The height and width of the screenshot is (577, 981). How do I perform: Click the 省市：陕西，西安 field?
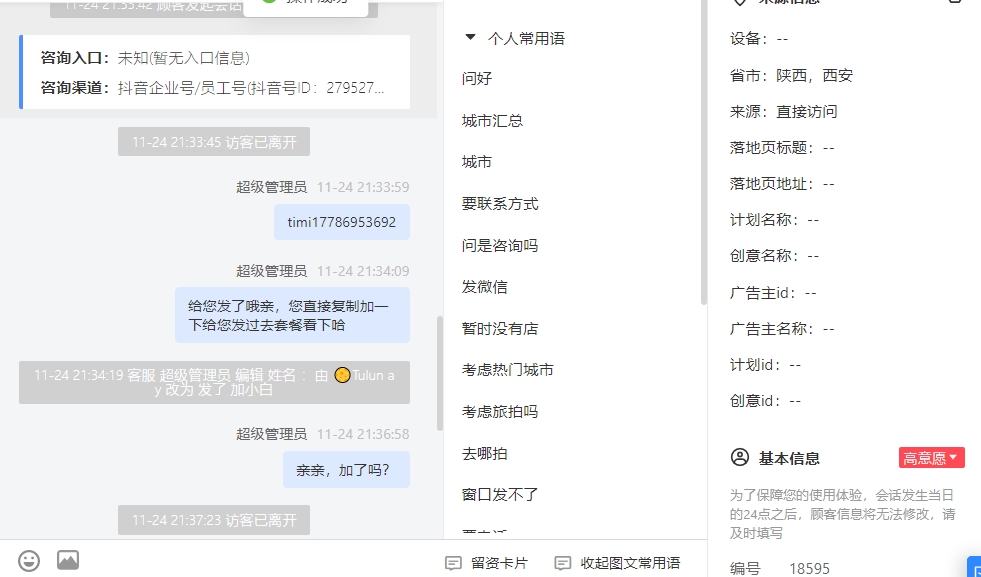tap(791, 76)
